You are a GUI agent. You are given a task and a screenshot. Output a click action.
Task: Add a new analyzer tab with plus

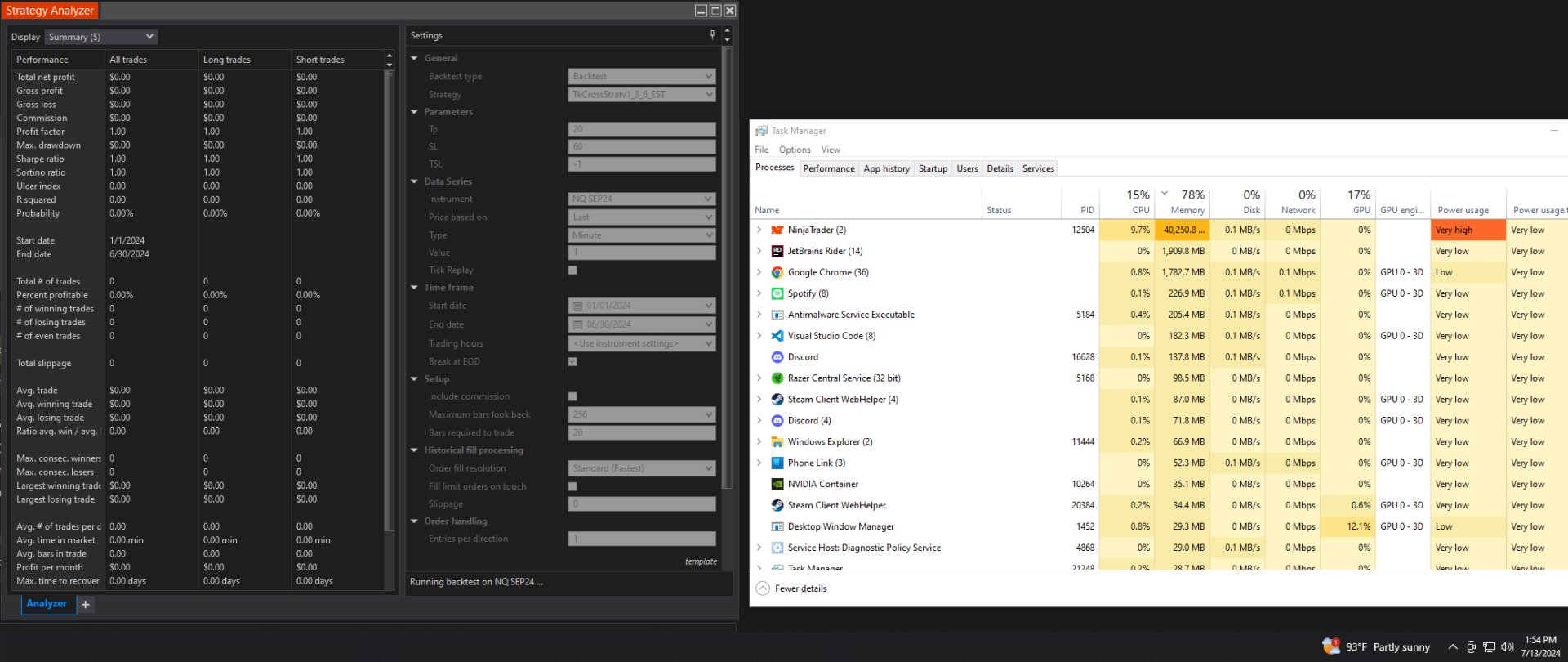(86, 604)
